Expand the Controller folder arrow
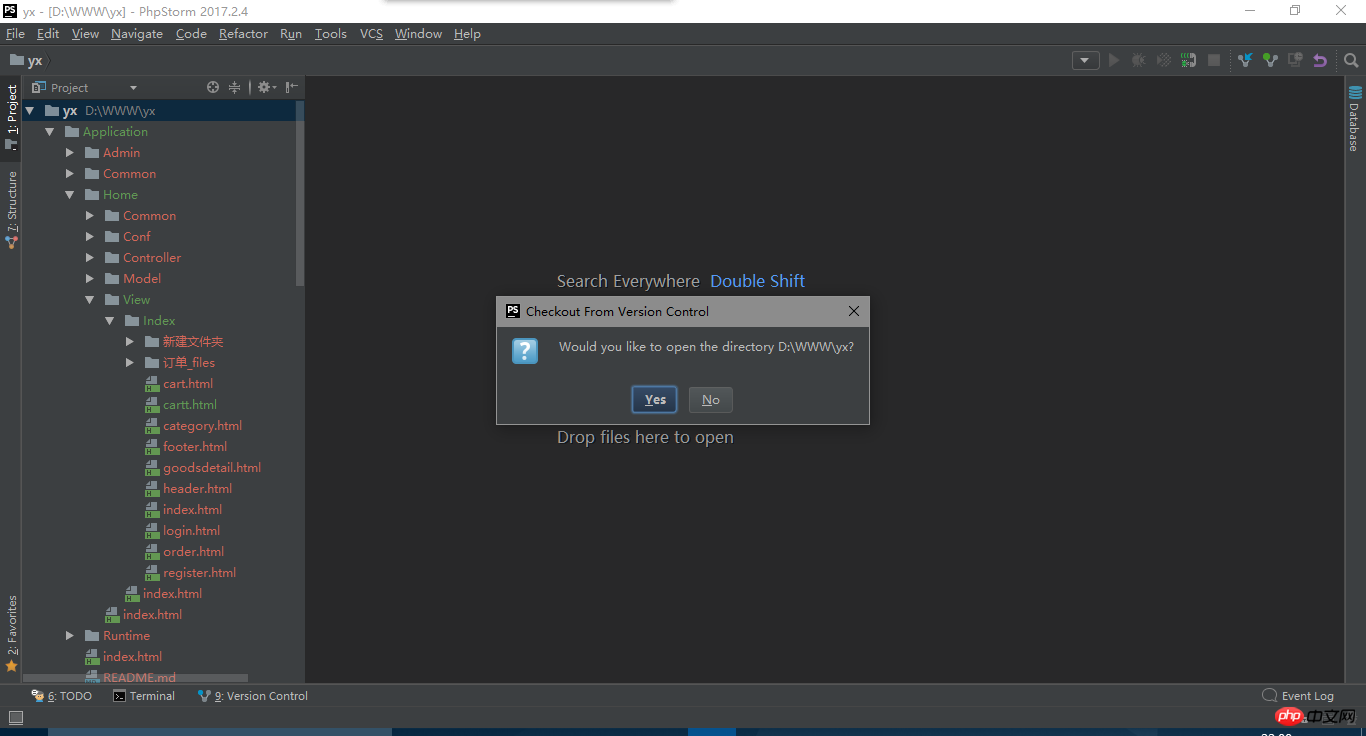The image size is (1366, 736). pyautogui.click(x=90, y=258)
